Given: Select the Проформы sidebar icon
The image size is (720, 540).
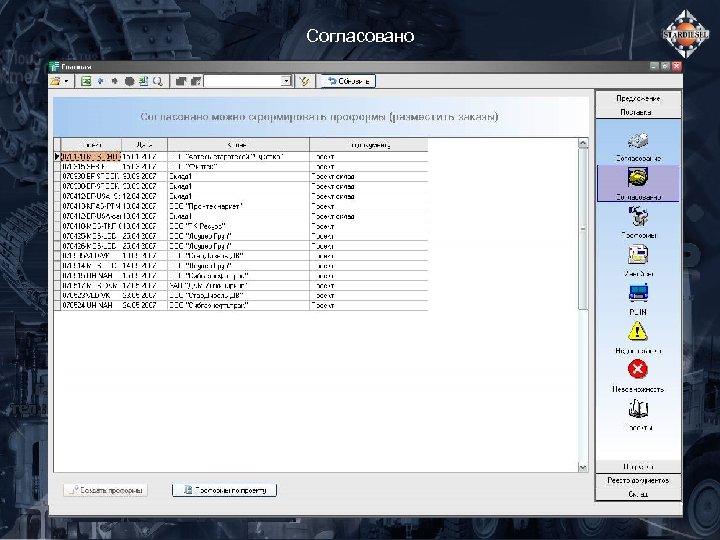Looking at the screenshot, I should [638, 217].
